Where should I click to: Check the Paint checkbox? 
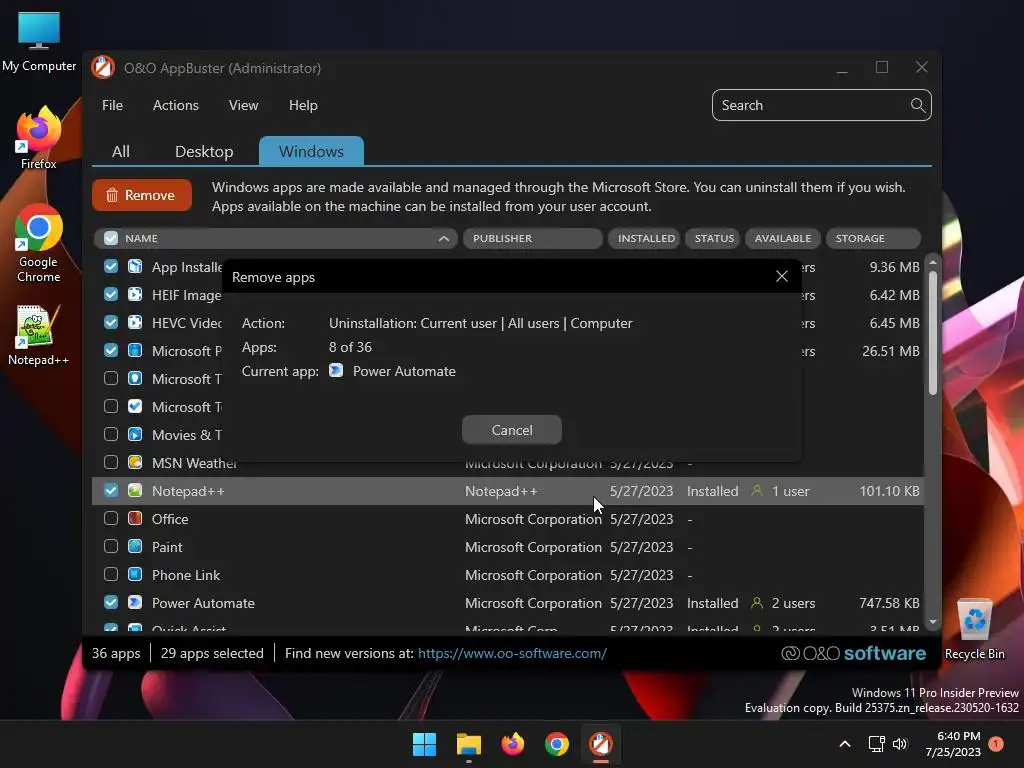point(111,547)
